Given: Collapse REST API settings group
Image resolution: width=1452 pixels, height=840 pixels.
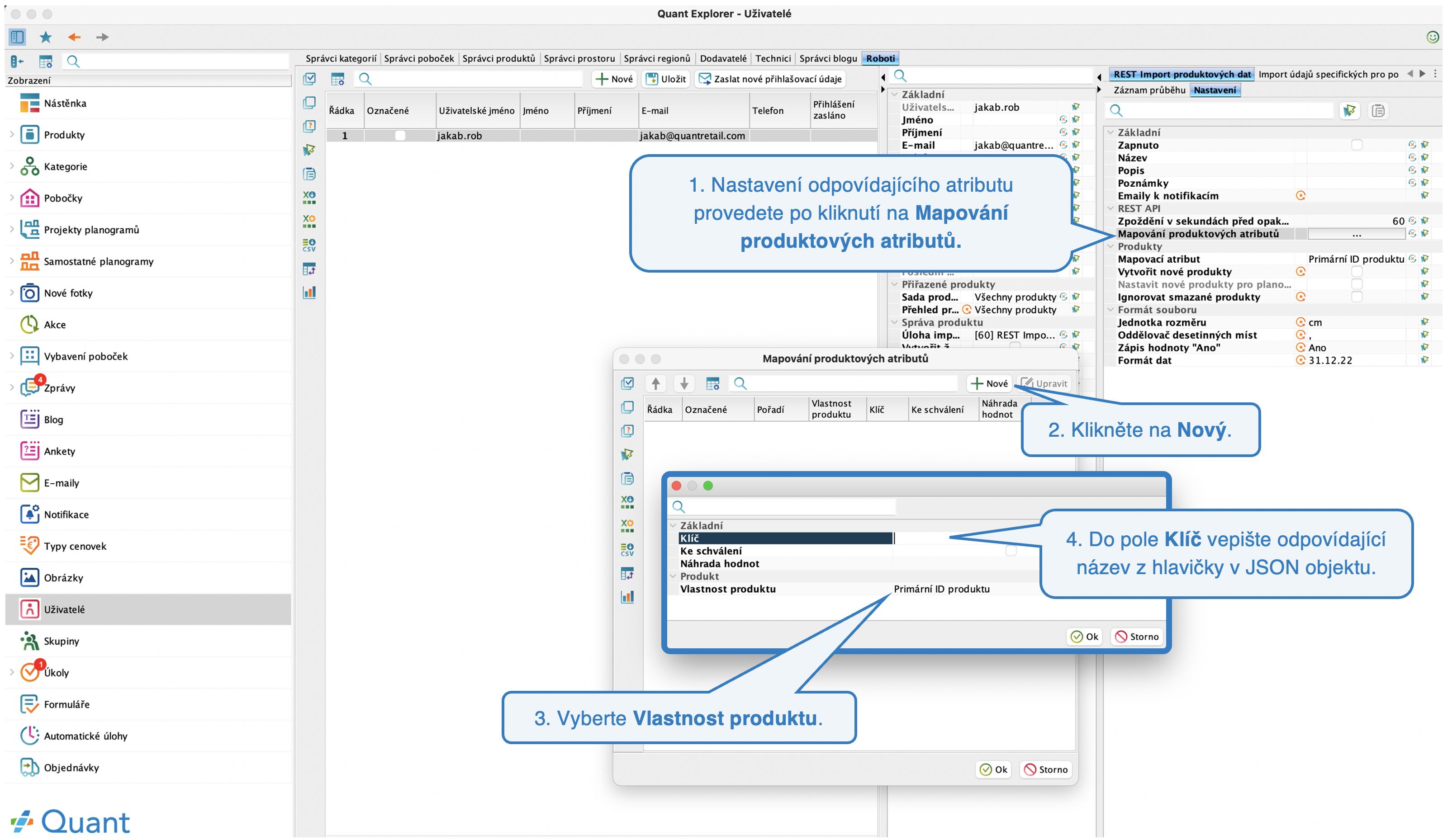Looking at the screenshot, I should tap(1110, 208).
